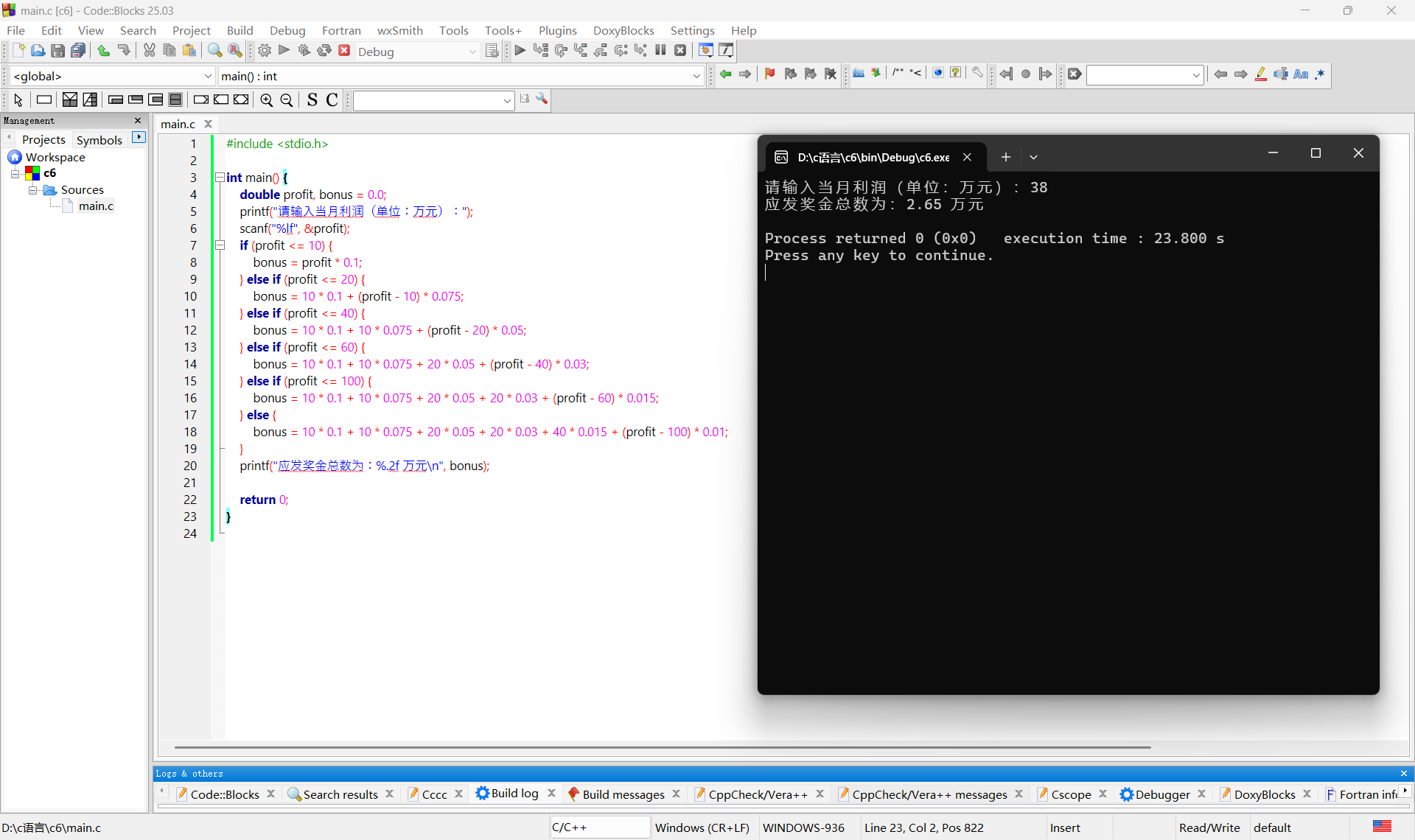Viewport: 1415px width, 840px height.
Task: Click the Run program play icon
Action: click(284, 51)
